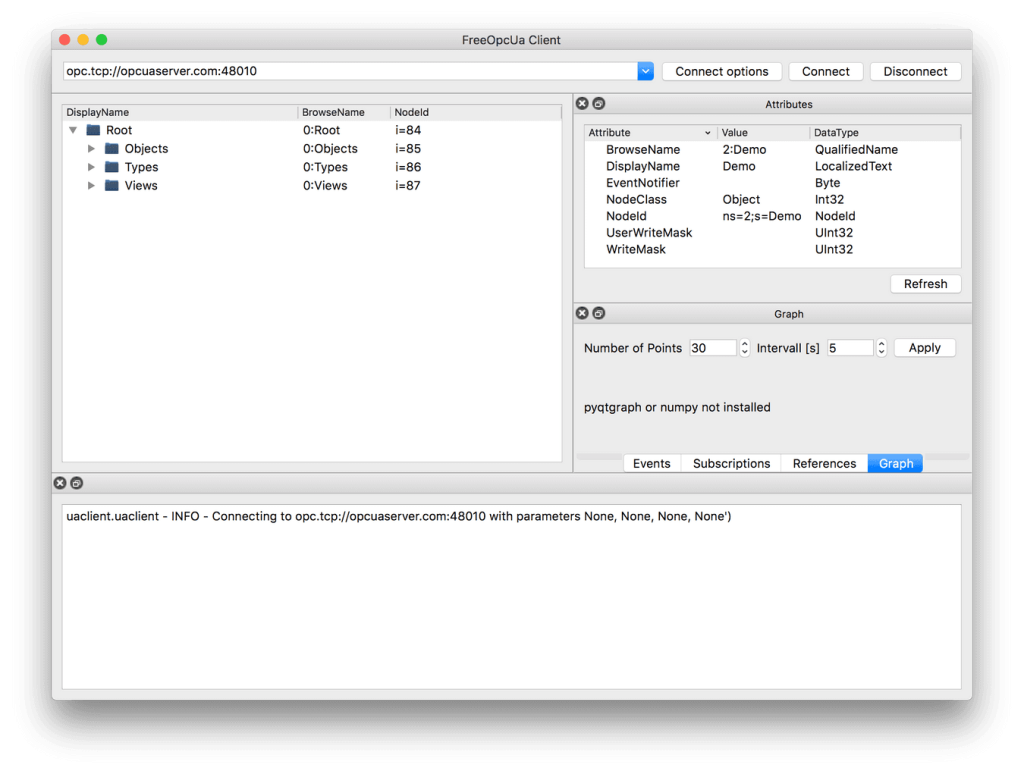Undock the Graph panel

coord(598,314)
